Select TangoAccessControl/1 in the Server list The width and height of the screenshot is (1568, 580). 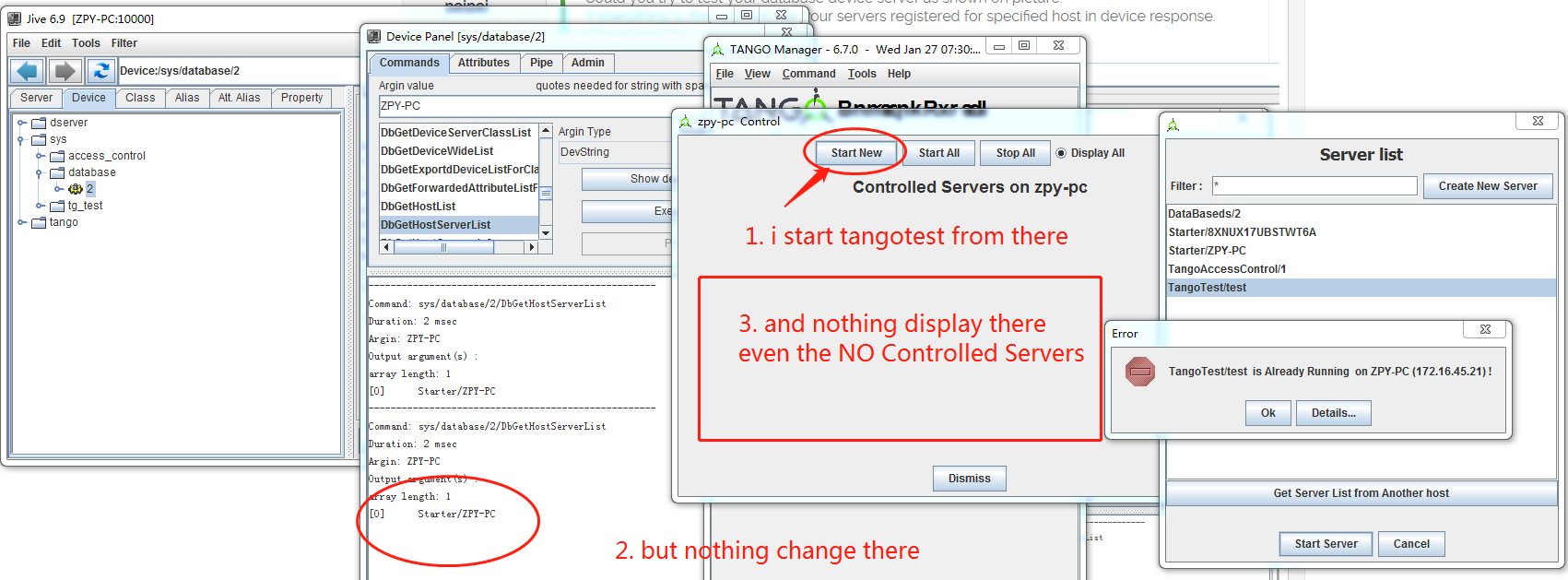pyautogui.click(x=1362, y=269)
